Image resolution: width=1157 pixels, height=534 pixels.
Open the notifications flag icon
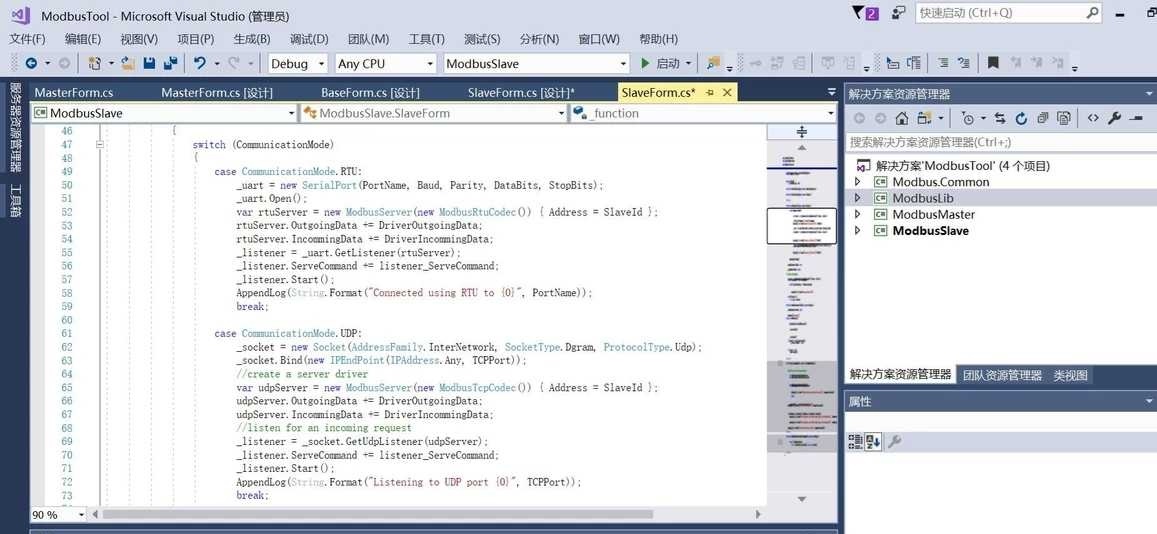click(864, 13)
